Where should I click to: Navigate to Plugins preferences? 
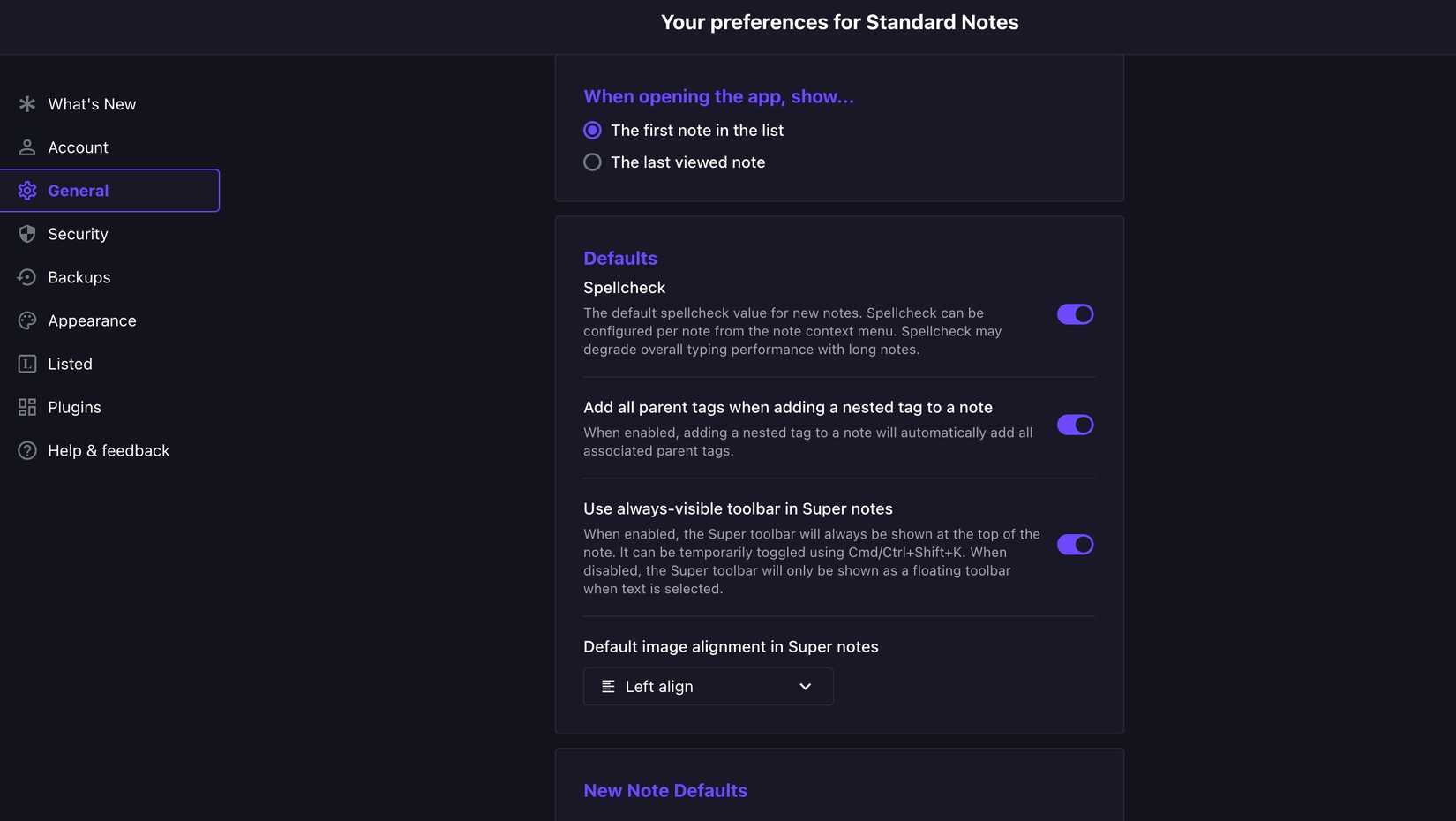74,407
